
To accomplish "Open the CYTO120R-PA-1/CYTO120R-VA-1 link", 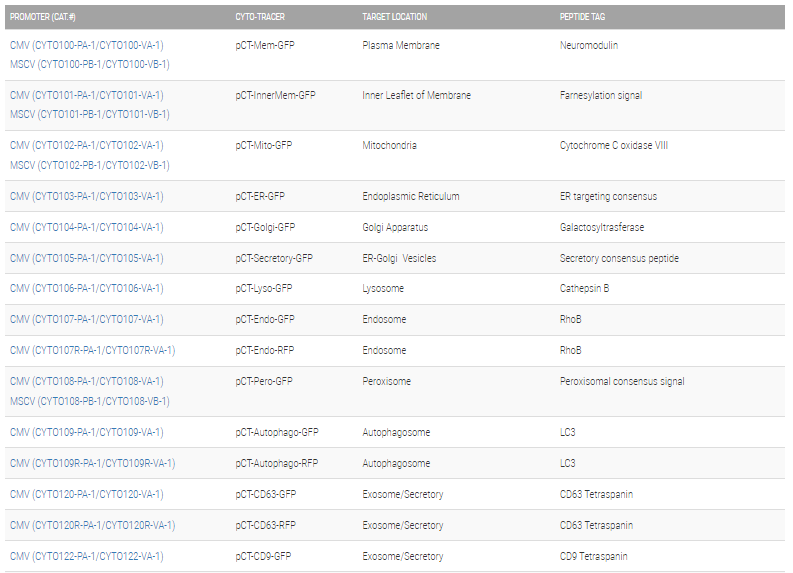I will [x=92, y=525].
